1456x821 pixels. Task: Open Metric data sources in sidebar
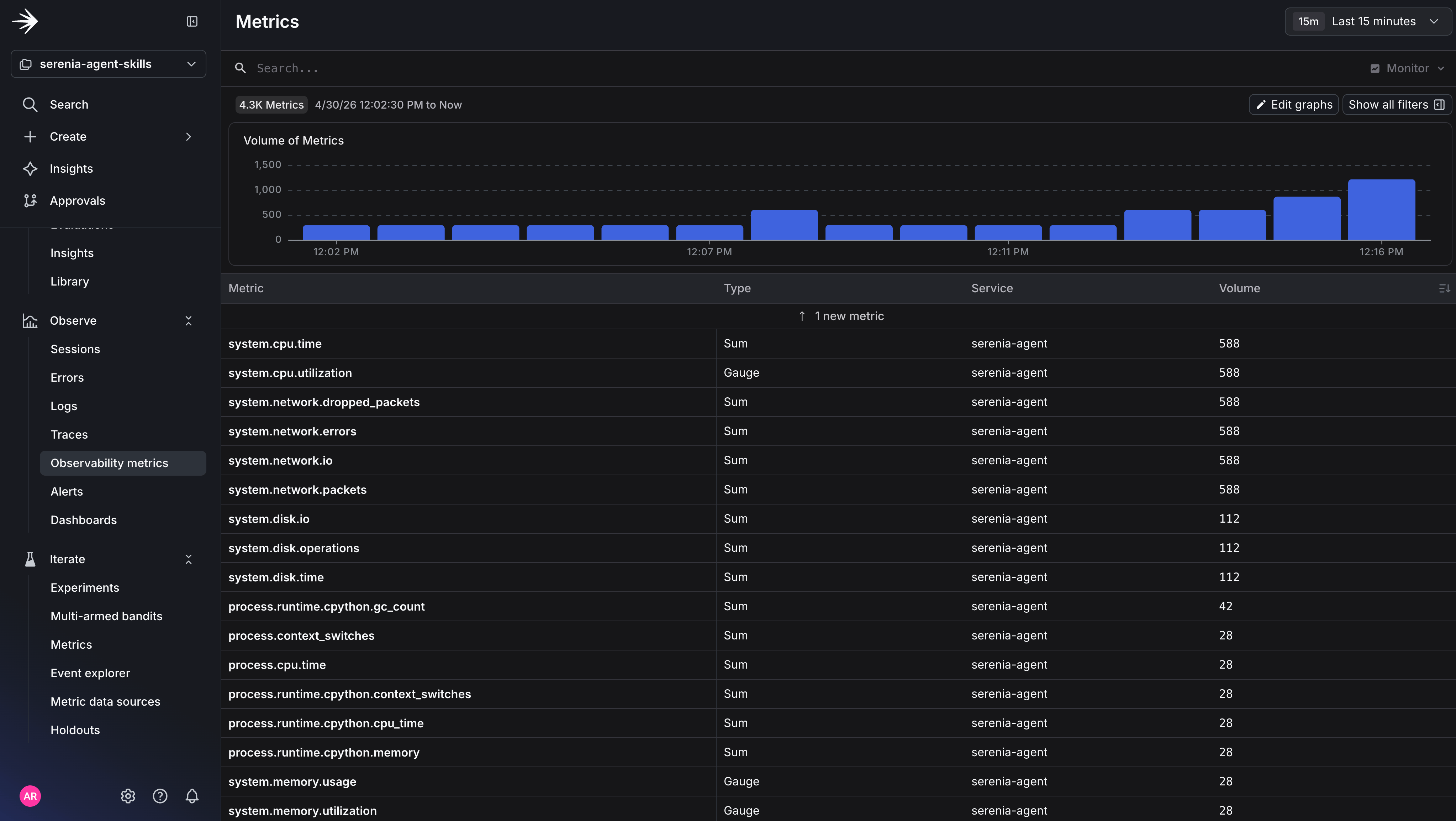pos(105,701)
